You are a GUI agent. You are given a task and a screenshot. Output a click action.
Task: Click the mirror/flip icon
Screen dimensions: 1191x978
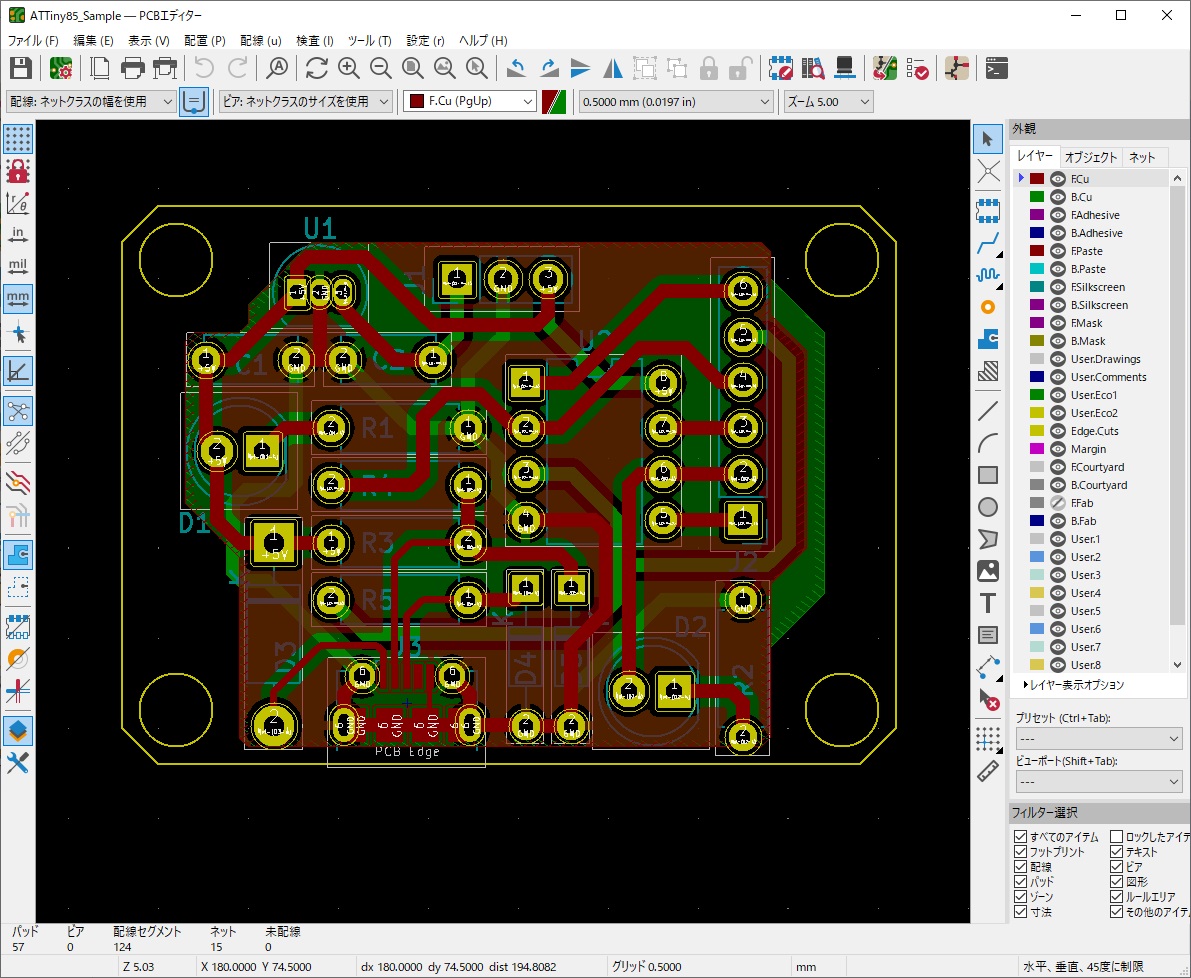(x=612, y=68)
